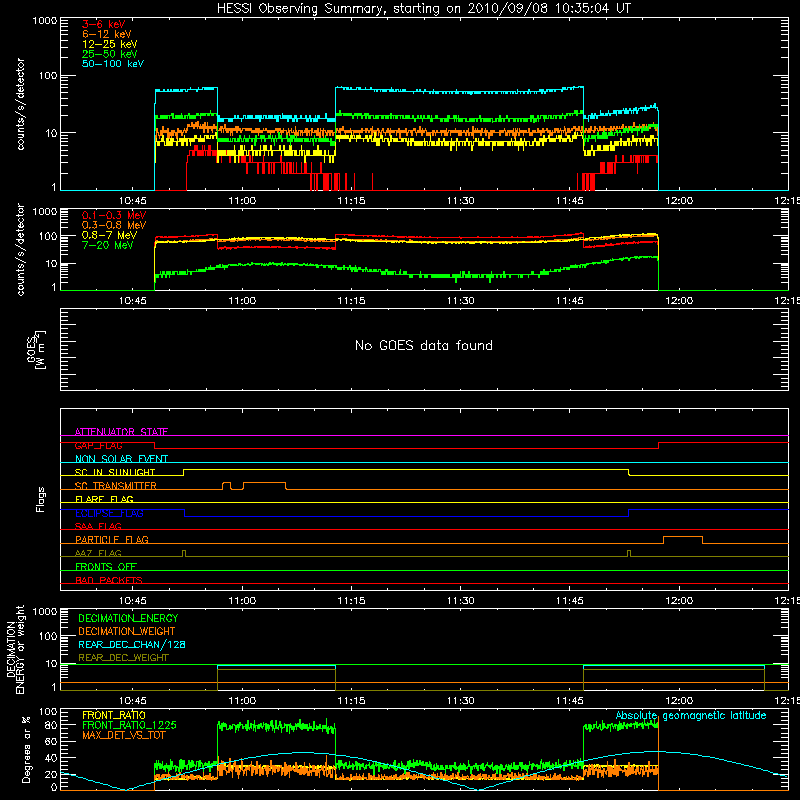Click the SC_IN_SUNLIGHT flag label

(115, 472)
